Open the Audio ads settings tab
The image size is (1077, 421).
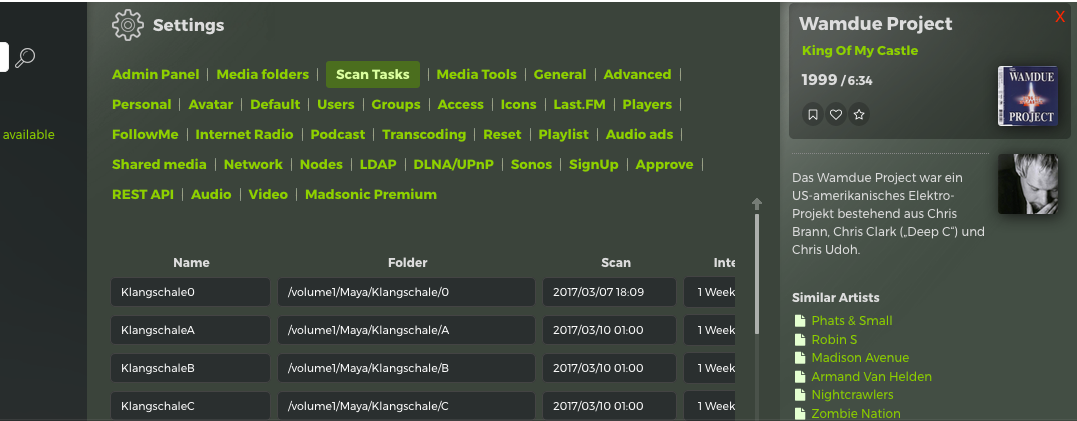coord(639,135)
